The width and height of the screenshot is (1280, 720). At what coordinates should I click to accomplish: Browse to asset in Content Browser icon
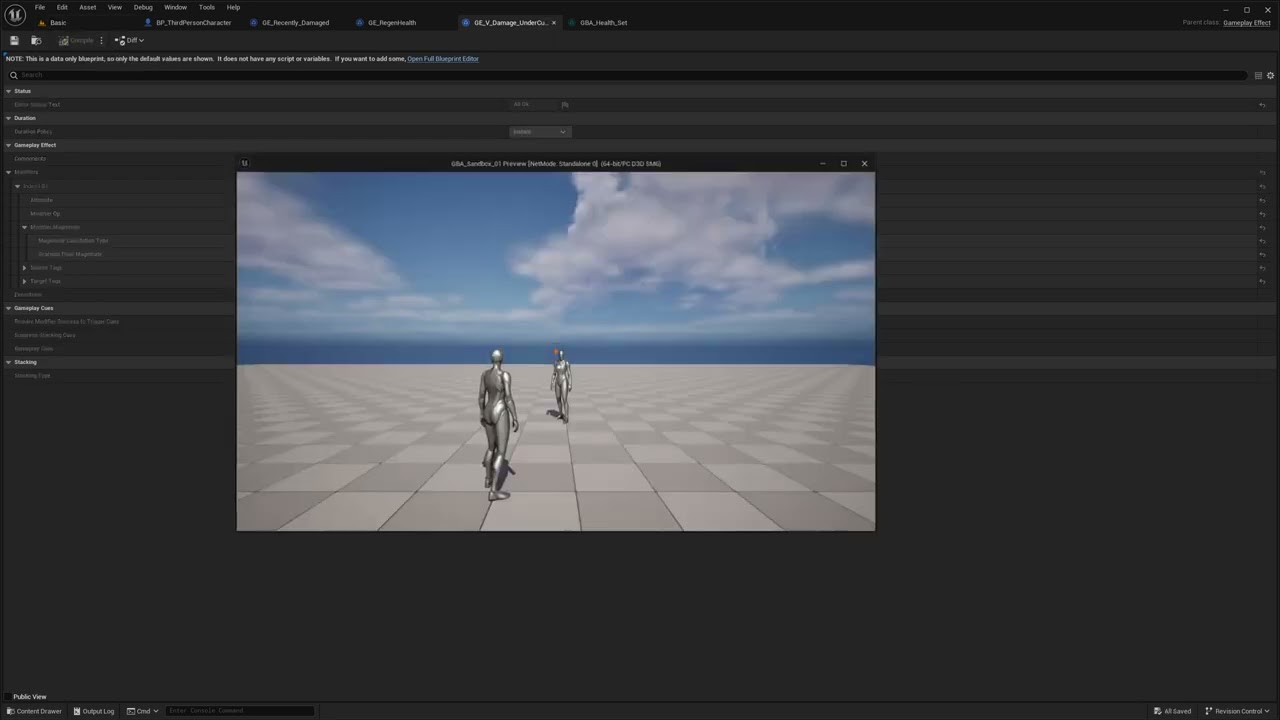point(36,40)
